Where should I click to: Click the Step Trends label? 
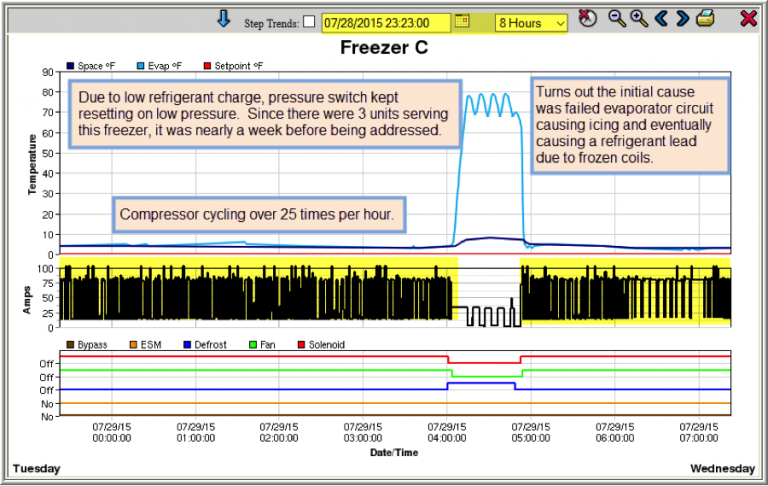click(271, 23)
